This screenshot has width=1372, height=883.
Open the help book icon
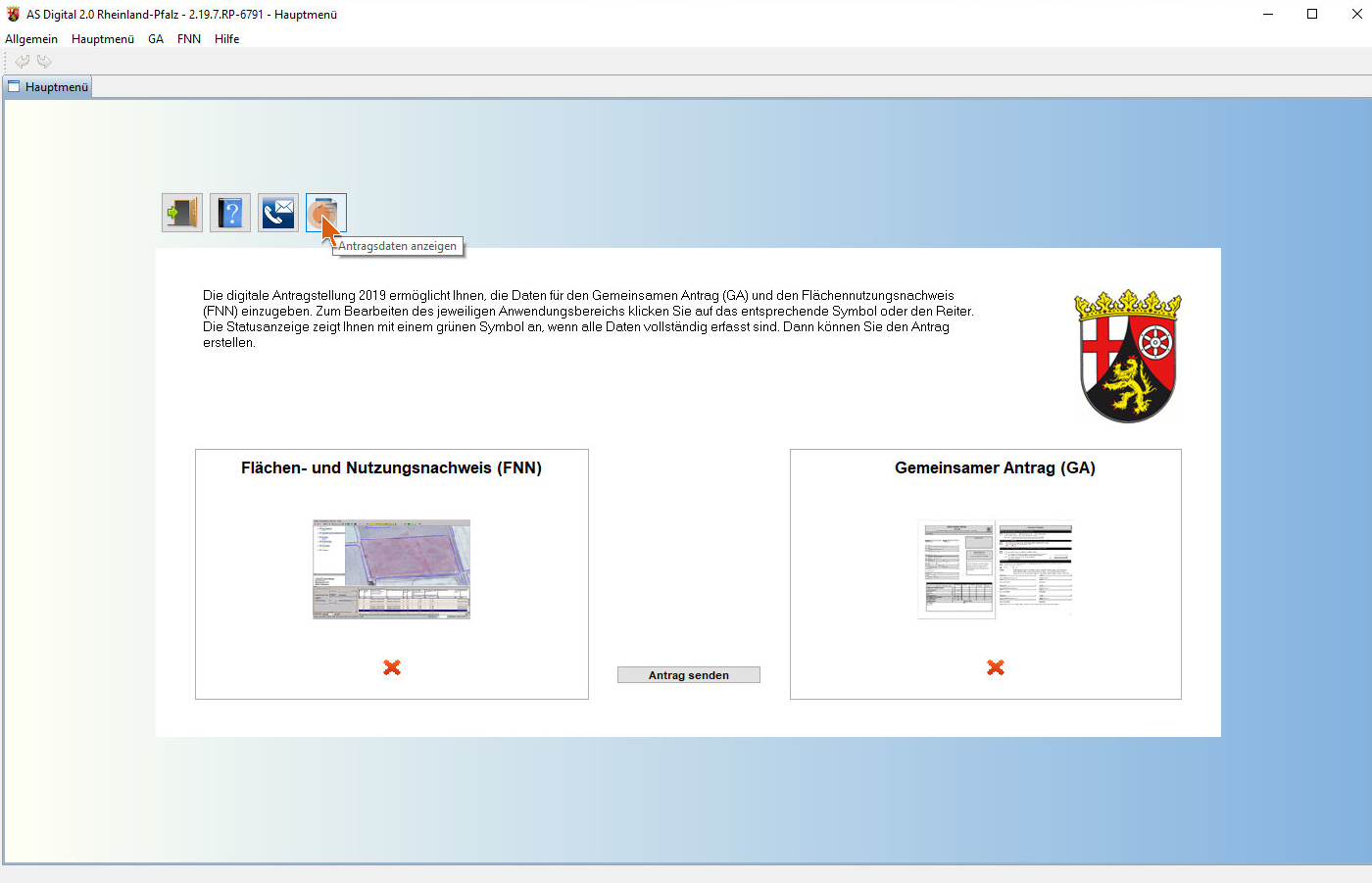click(x=230, y=213)
